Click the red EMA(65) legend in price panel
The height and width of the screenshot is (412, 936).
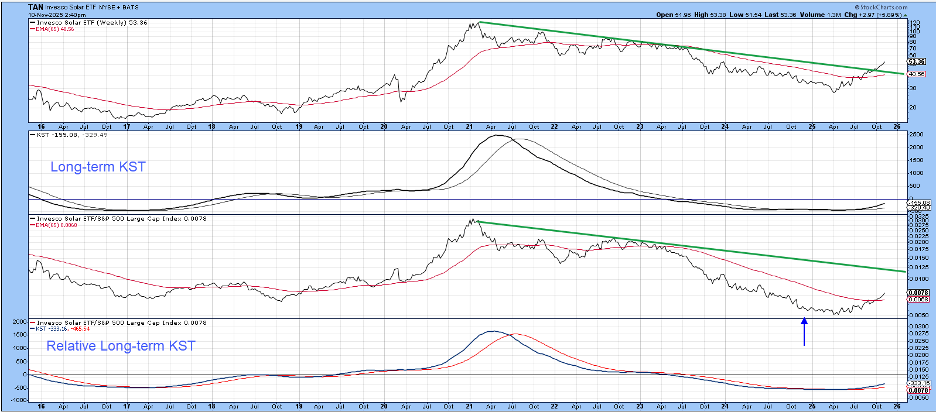click(x=56, y=30)
